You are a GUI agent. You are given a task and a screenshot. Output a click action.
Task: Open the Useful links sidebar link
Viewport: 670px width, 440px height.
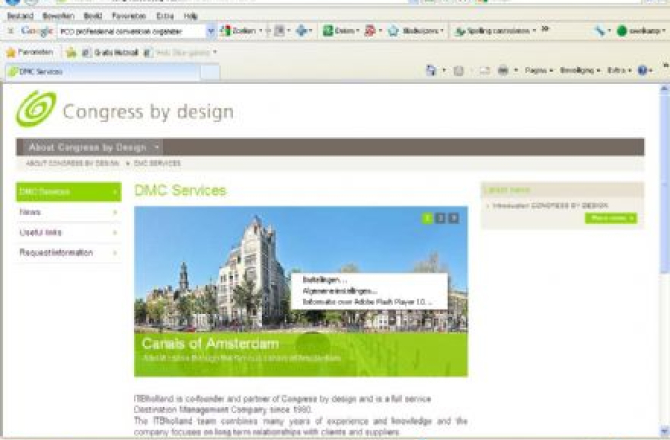pos(67,232)
